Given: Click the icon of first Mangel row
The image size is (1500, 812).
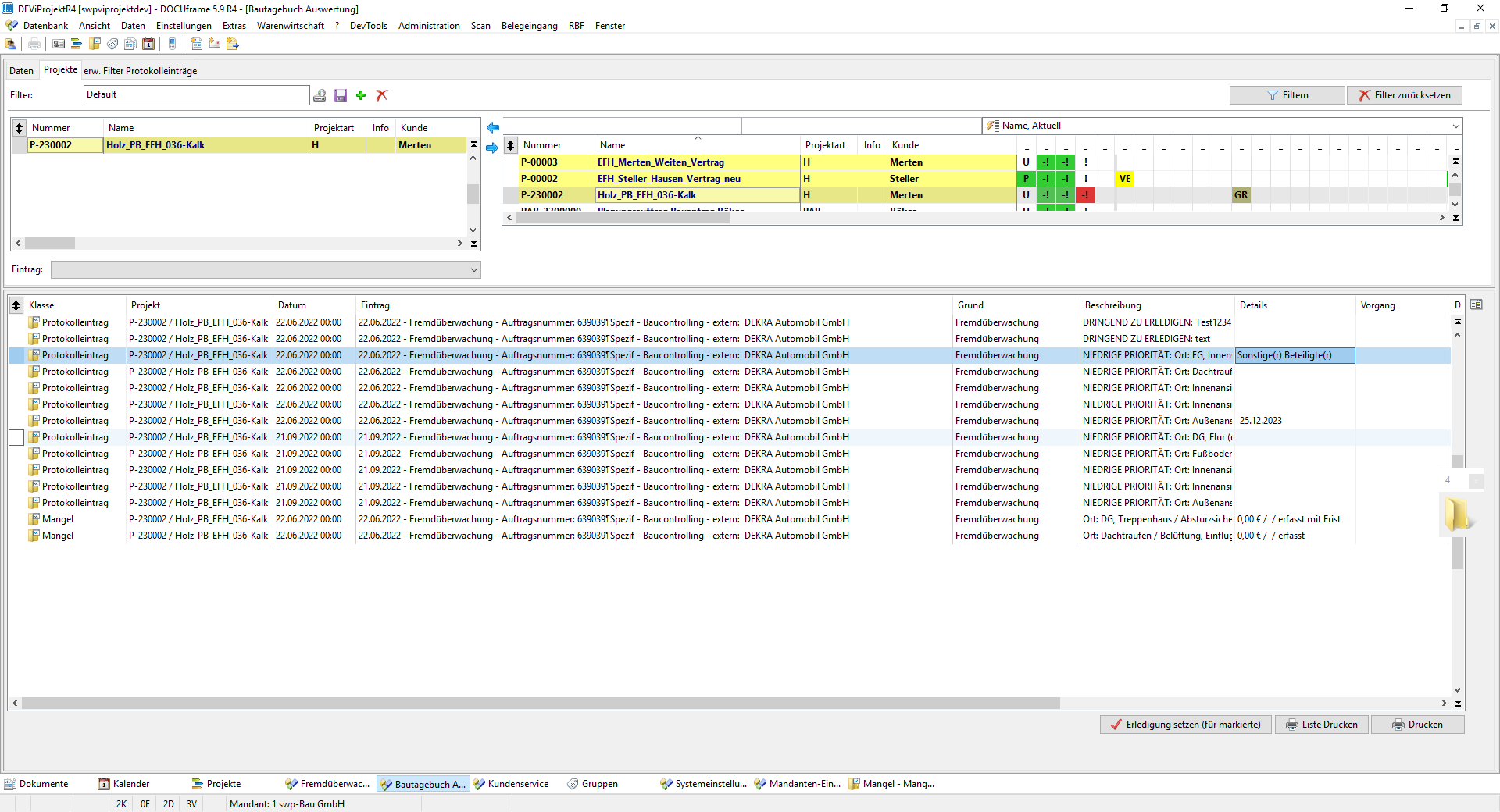Looking at the screenshot, I should pyautogui.click(x=34, y=519).
